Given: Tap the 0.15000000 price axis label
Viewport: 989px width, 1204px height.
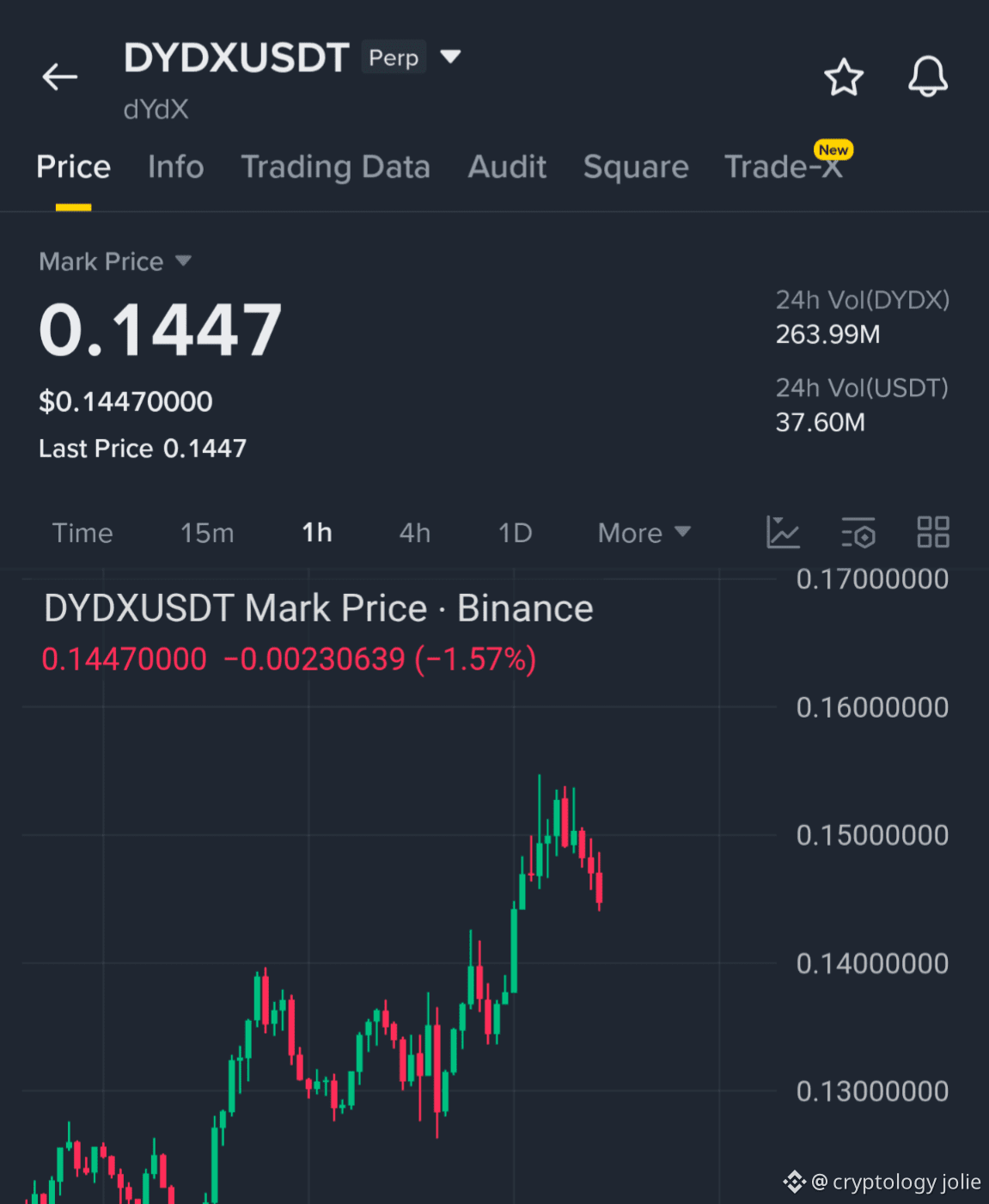Looking at the screenshot, I should (872, 835).
